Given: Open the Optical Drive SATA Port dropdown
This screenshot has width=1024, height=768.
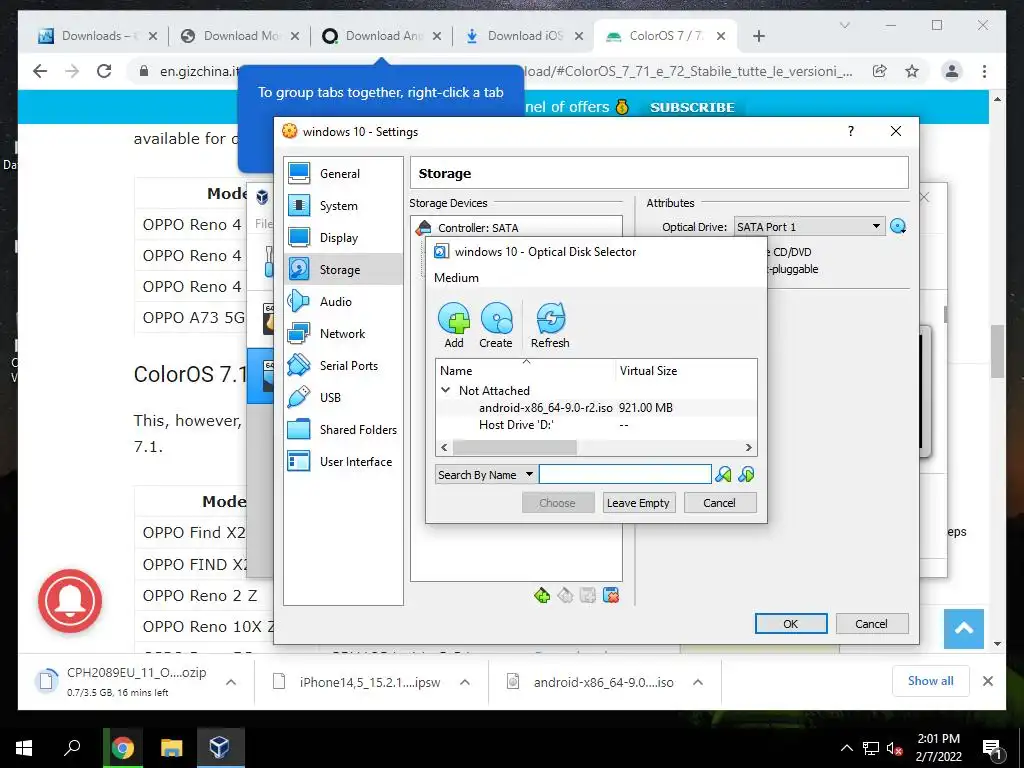Looking at the screenshot, I should (x=809, y=227).
